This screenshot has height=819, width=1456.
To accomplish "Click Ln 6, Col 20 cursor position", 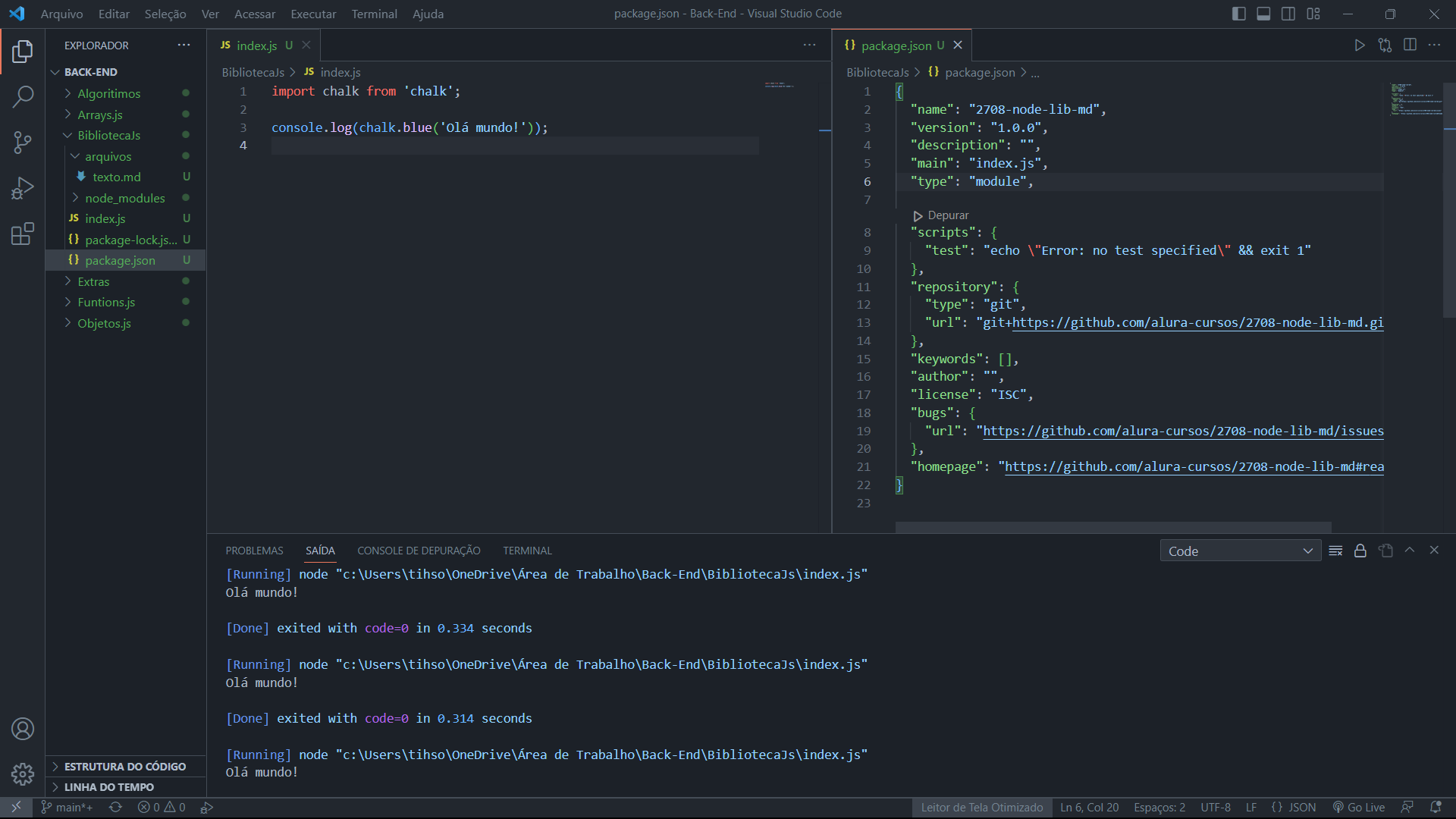I will point(1089,808).
